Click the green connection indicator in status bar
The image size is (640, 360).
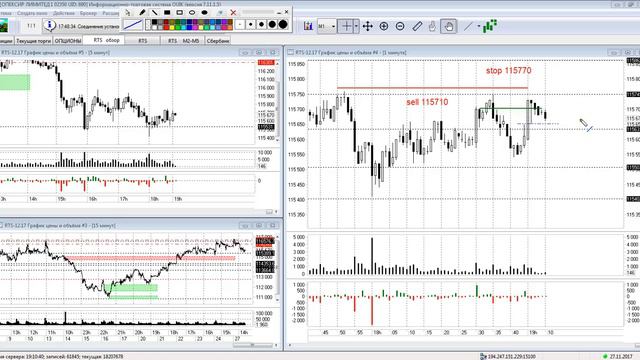coord(605,357)
